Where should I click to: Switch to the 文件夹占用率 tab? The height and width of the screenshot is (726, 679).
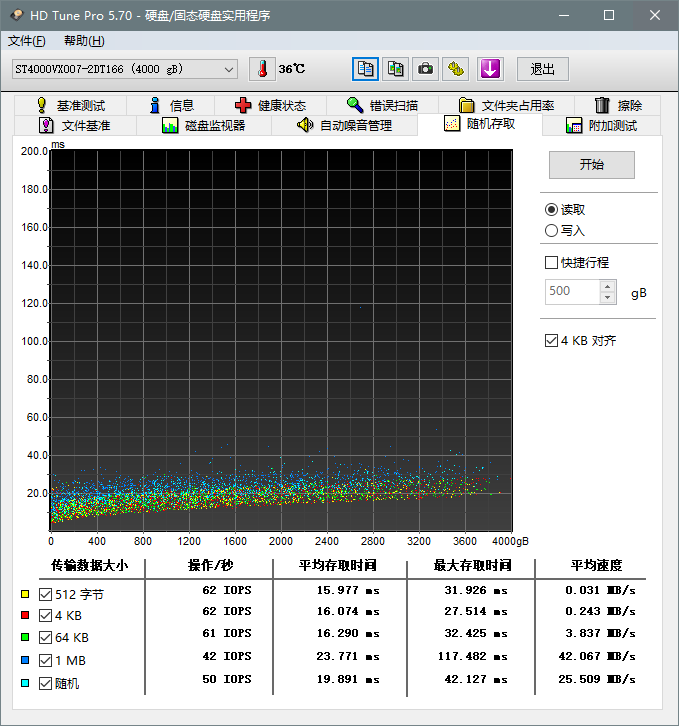point(507,106)
